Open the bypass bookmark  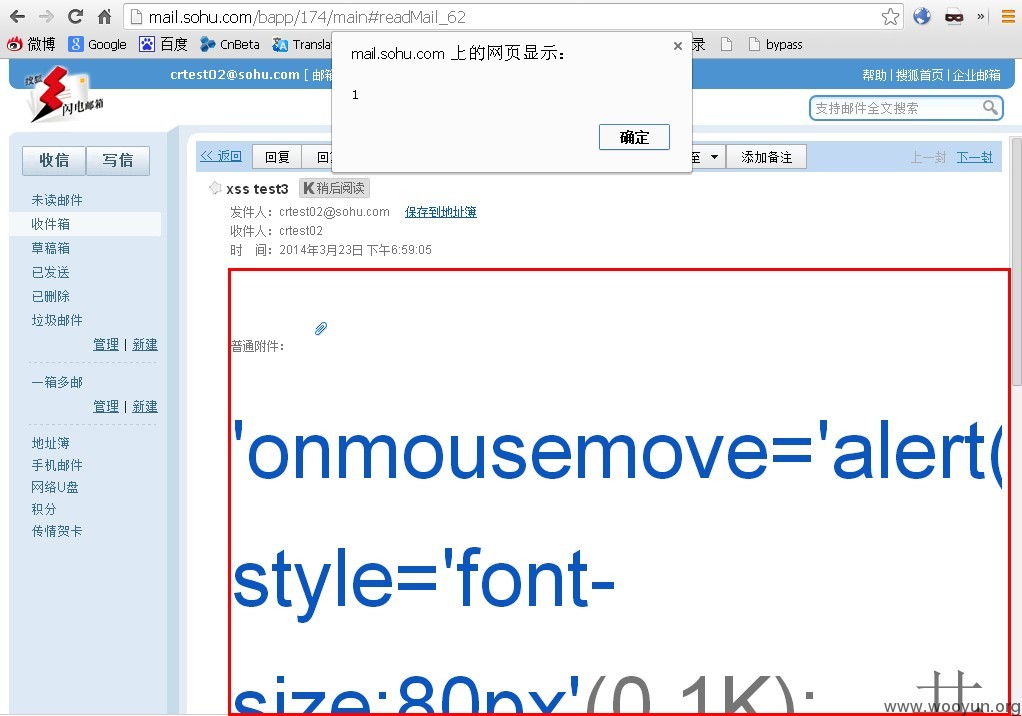click(x=775, y=44)
